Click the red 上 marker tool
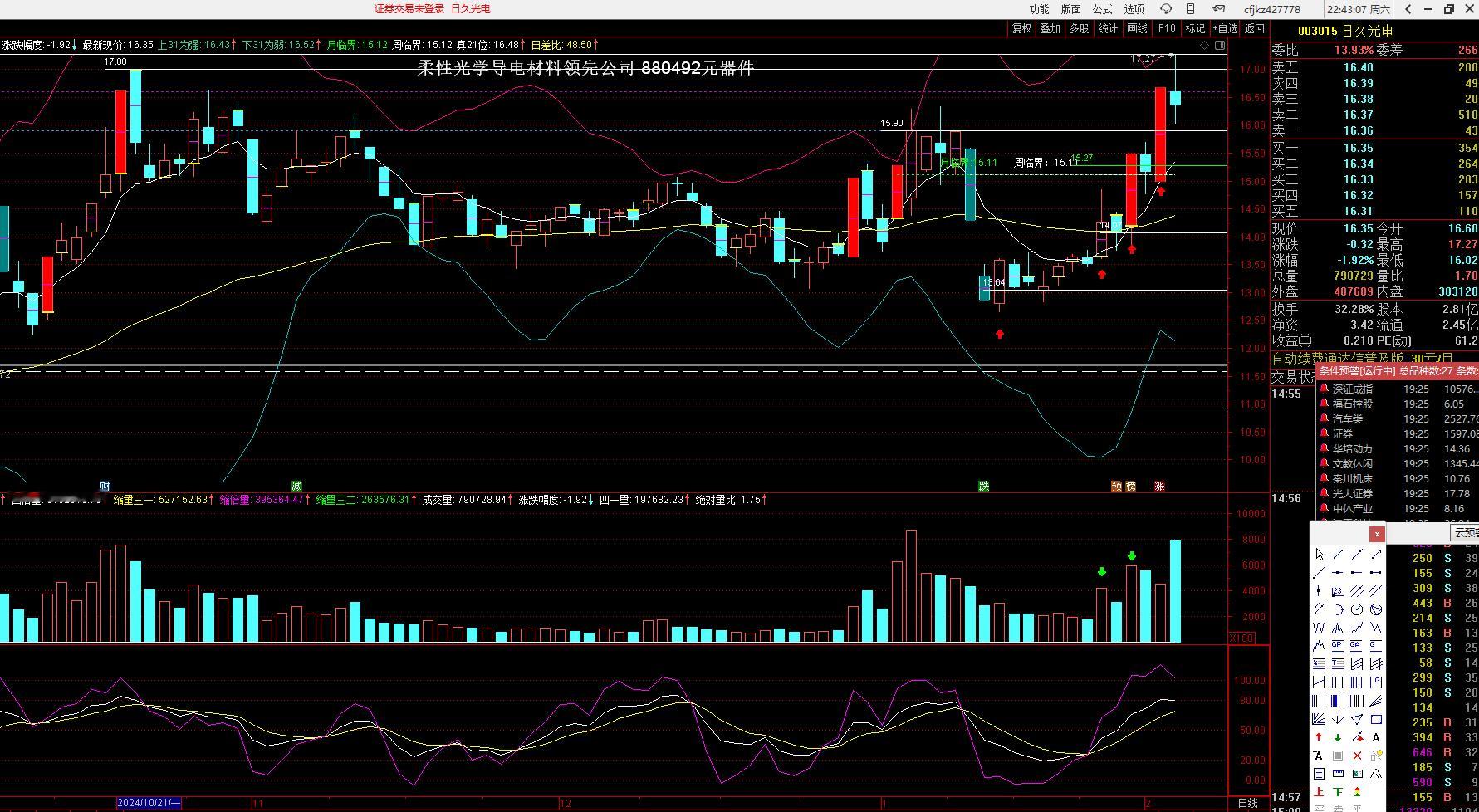 pyautogui.click(x=1320, y=792)
